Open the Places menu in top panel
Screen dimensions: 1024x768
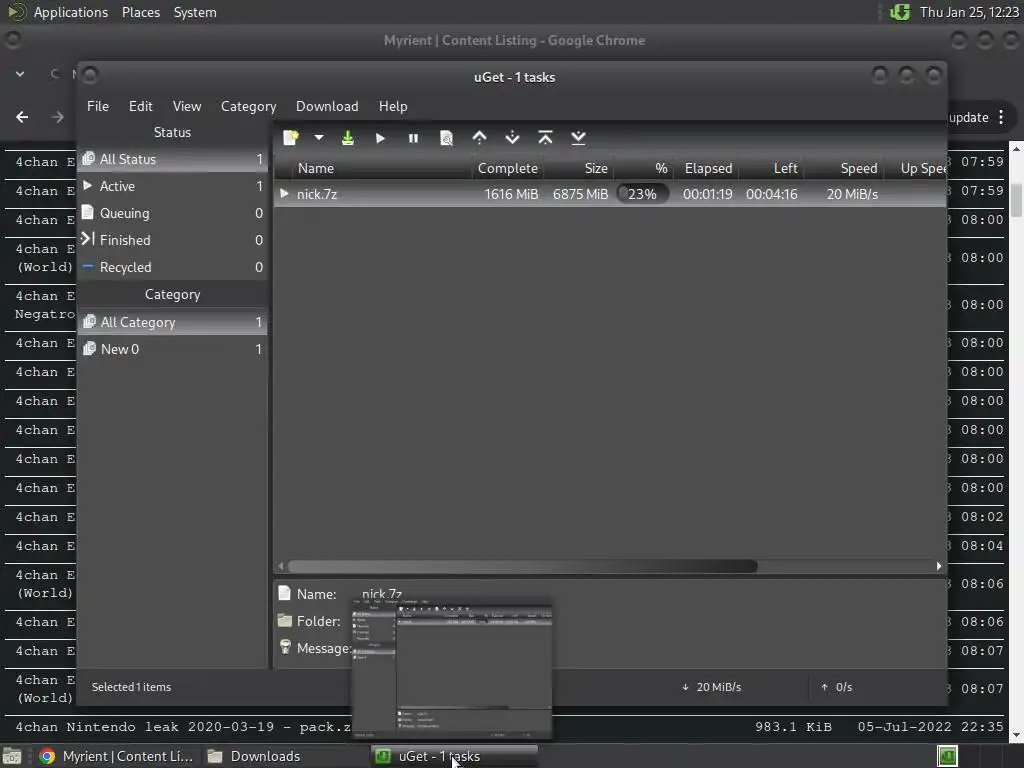point(141,12)
